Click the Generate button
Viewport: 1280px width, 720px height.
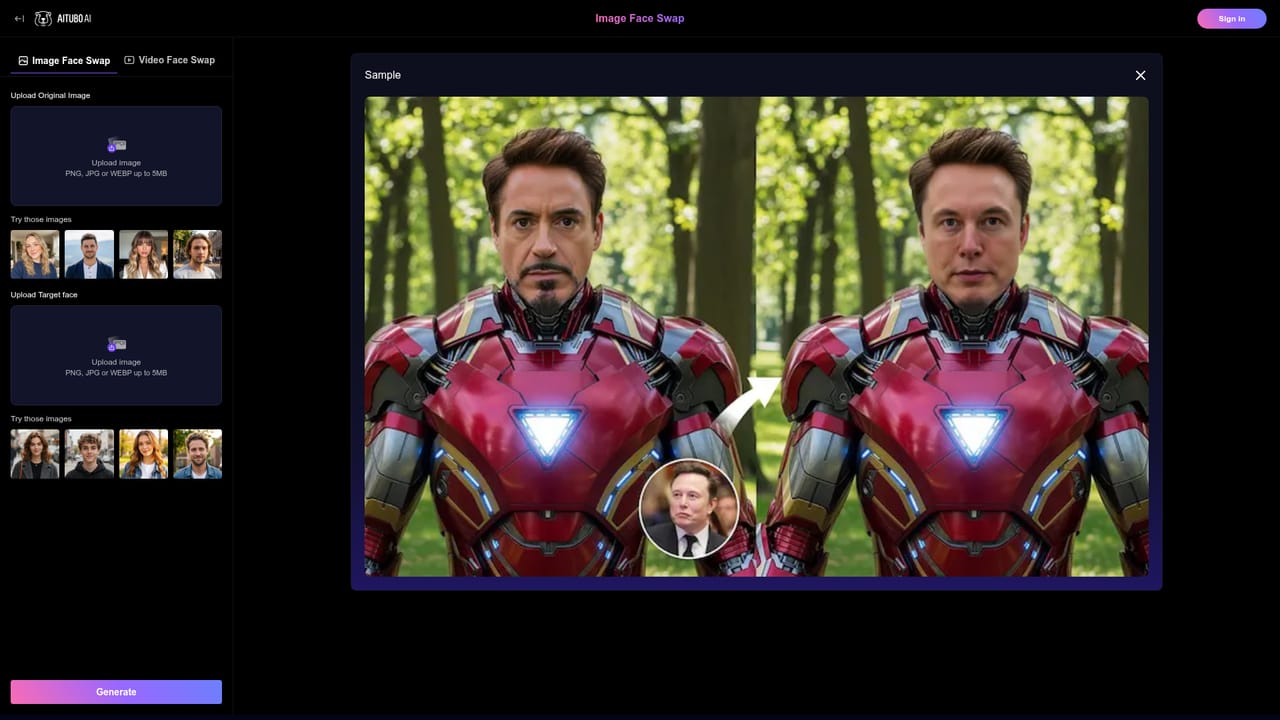tap(116, 692)
